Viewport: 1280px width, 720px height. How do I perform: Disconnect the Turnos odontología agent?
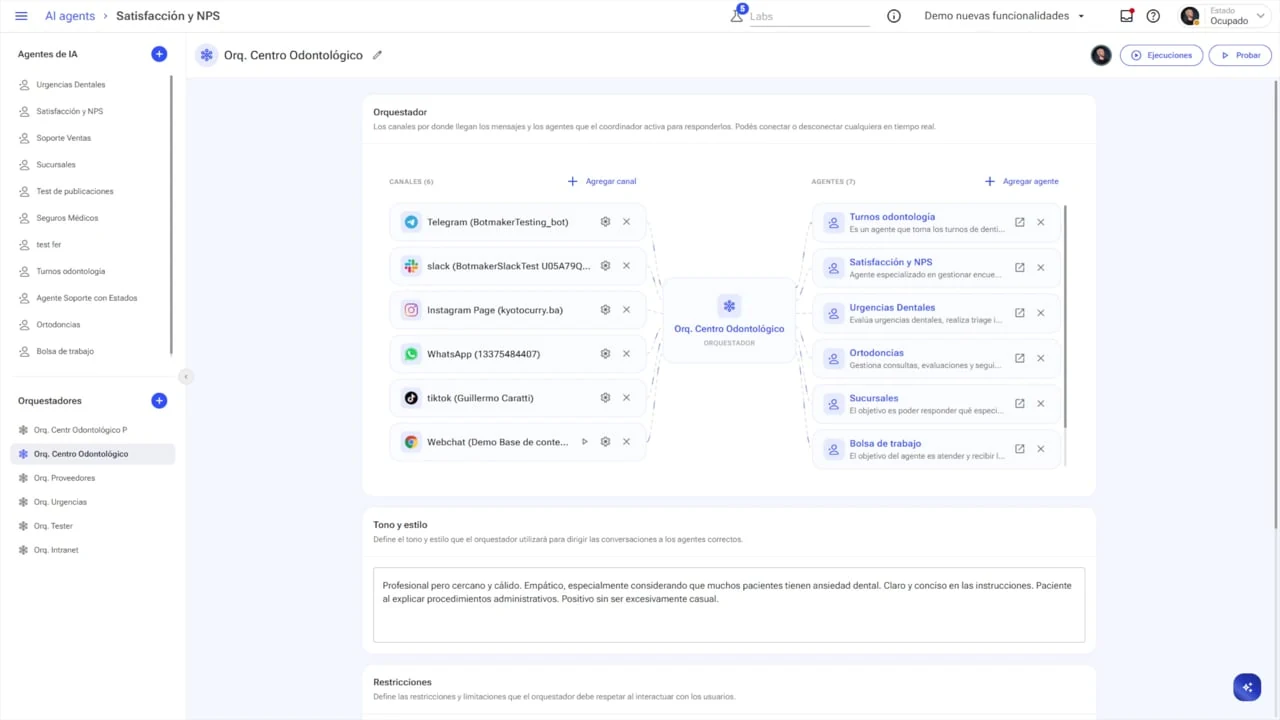(1040, 222)
